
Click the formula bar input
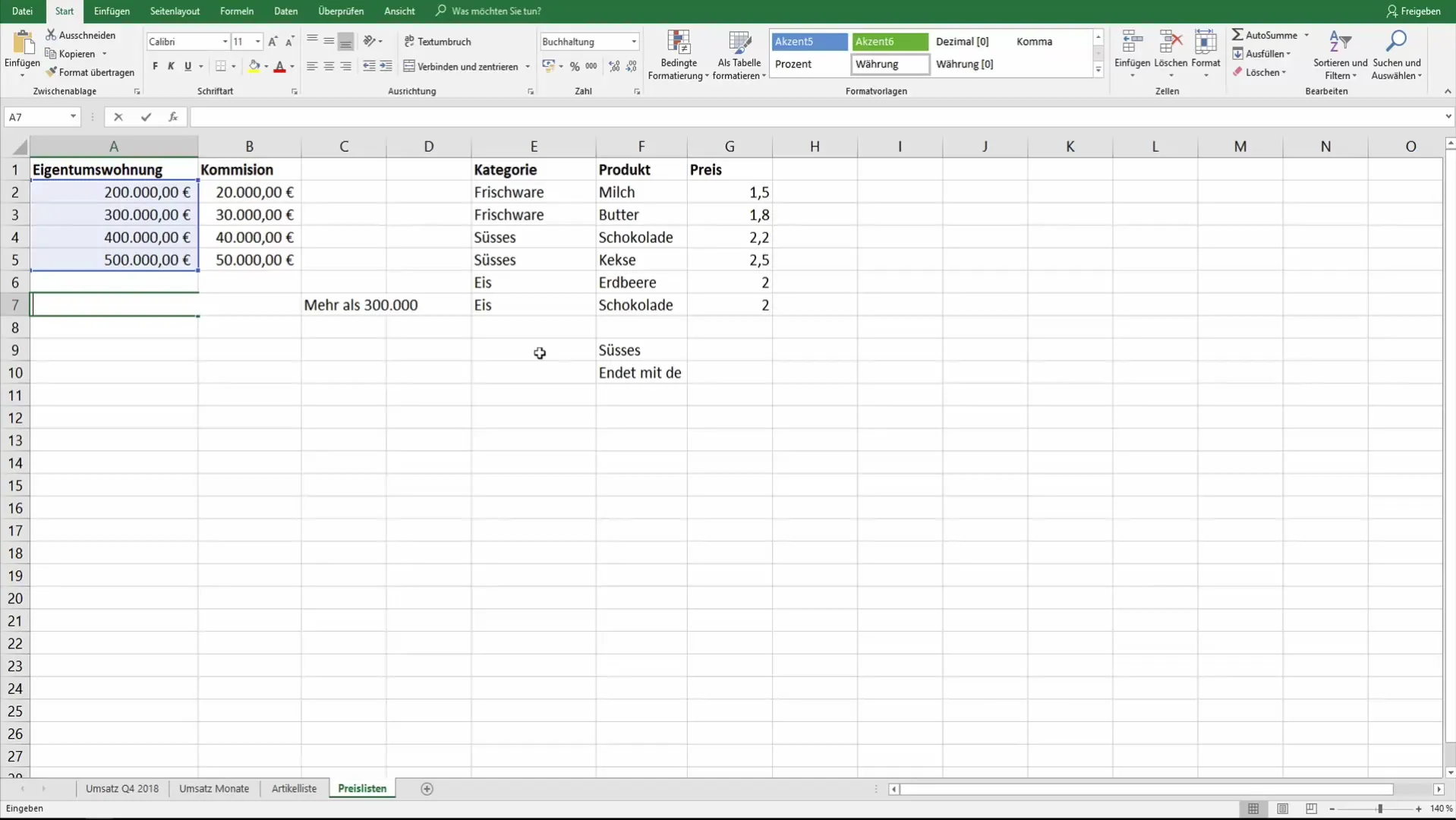[815, 117]
